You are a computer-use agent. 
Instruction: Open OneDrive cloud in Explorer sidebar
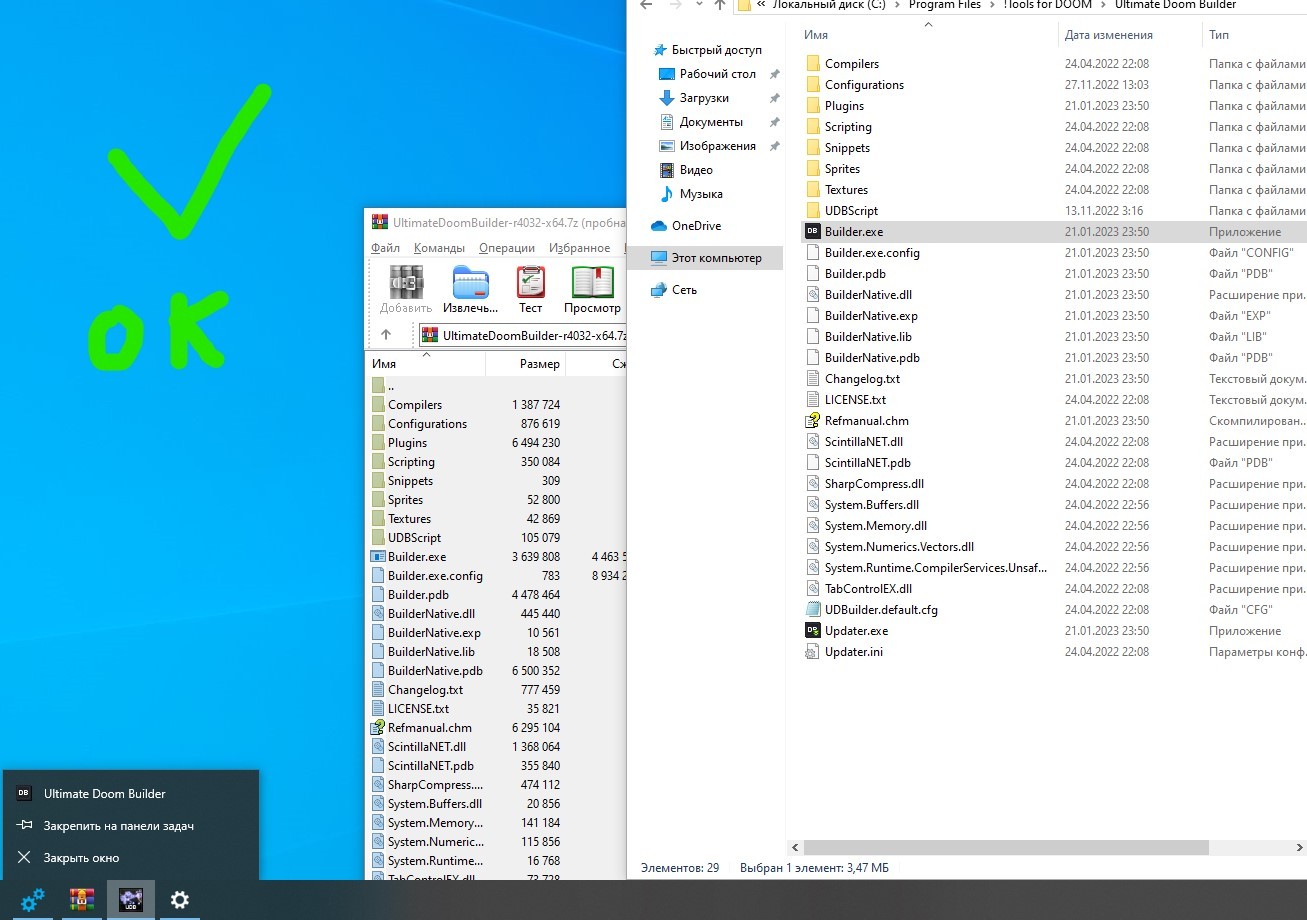659,226
